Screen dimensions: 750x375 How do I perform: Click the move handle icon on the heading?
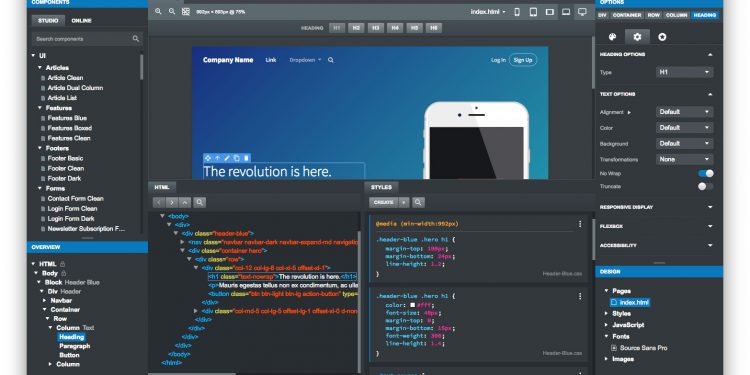208,158
